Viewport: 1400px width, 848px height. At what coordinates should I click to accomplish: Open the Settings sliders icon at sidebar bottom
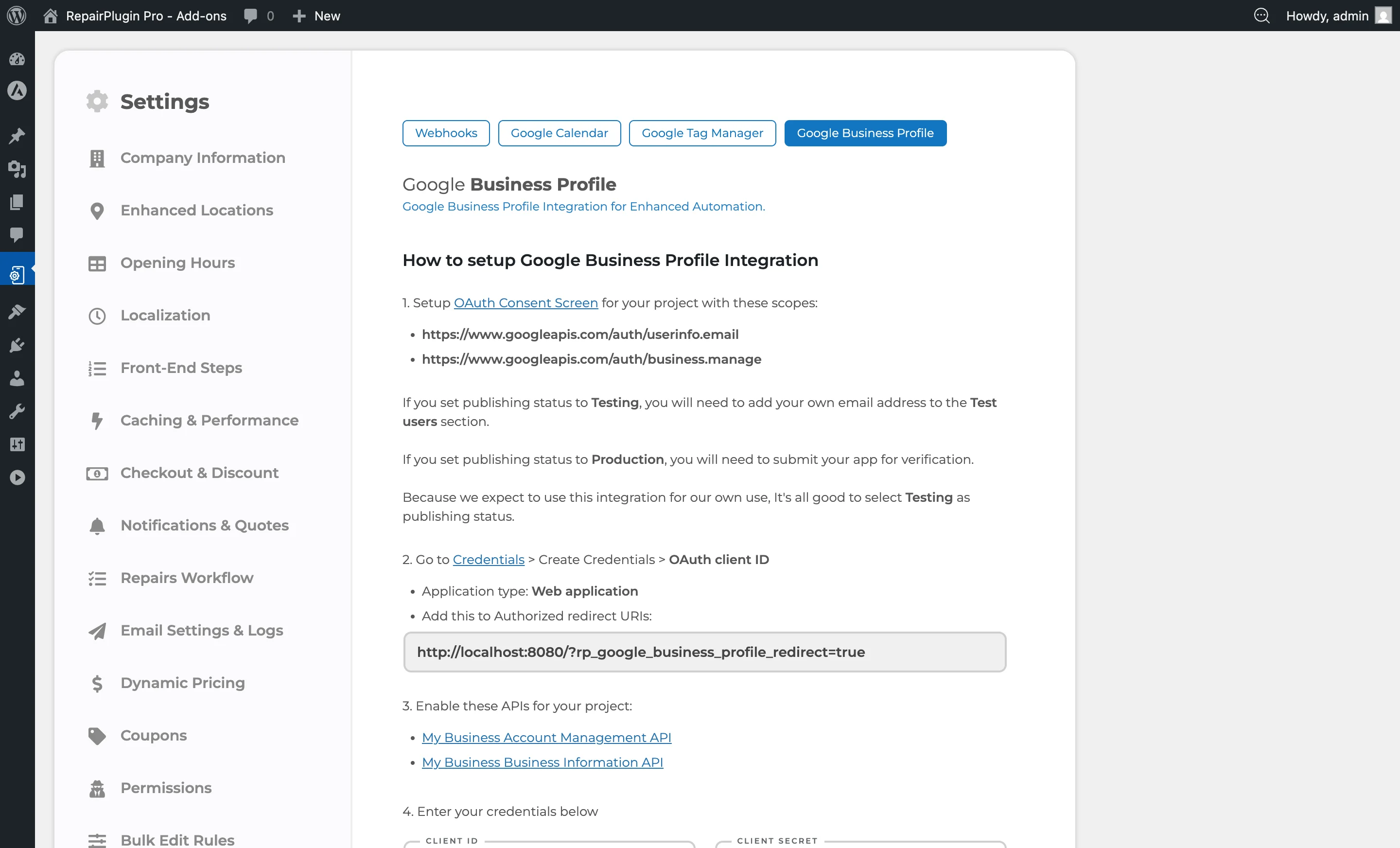(x=17, y=444)
